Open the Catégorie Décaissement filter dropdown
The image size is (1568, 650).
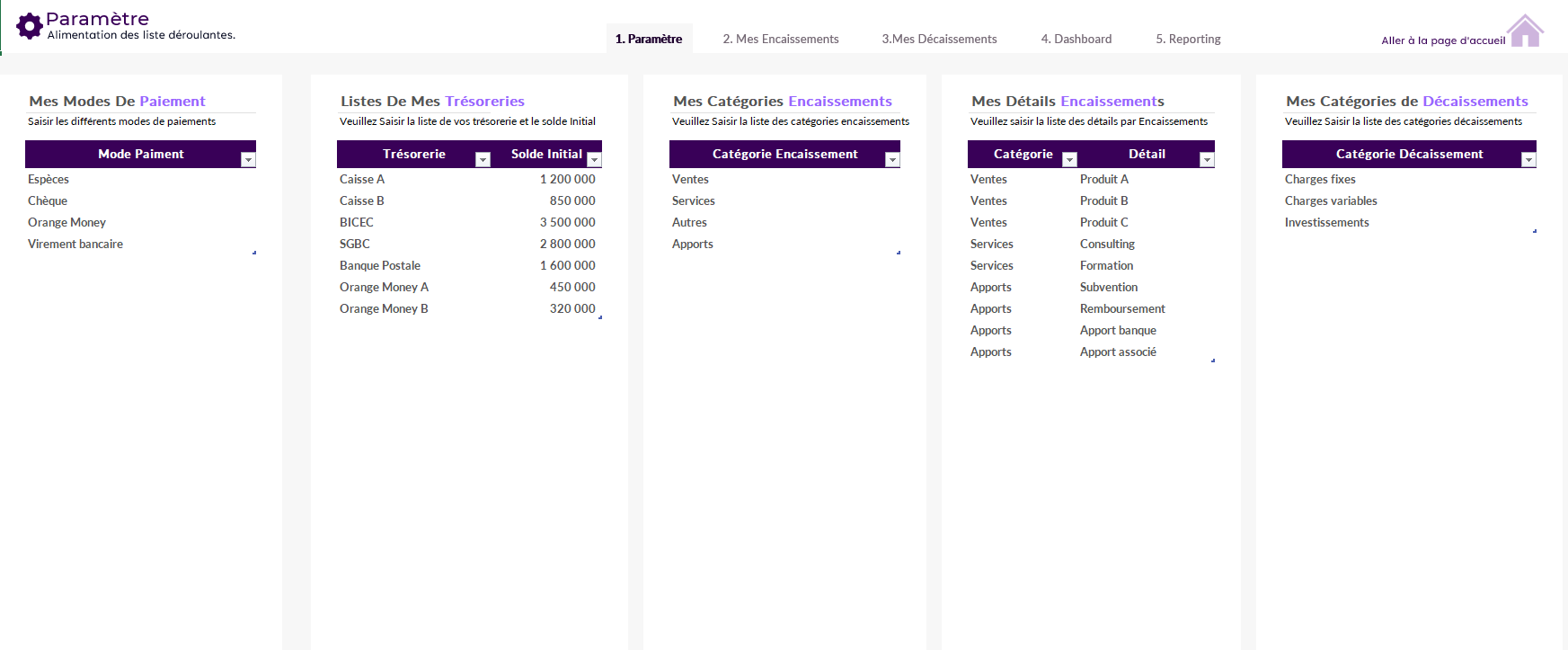coord(1528,159)
